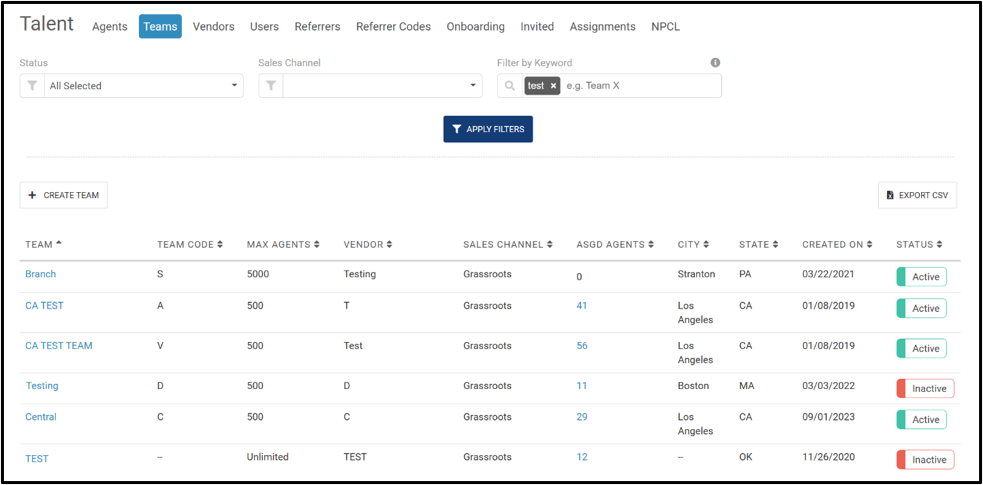This screenshot has width=983, height=485.
Task: Remove the 'test' keyword tag
Action: (x=553, y=86)
